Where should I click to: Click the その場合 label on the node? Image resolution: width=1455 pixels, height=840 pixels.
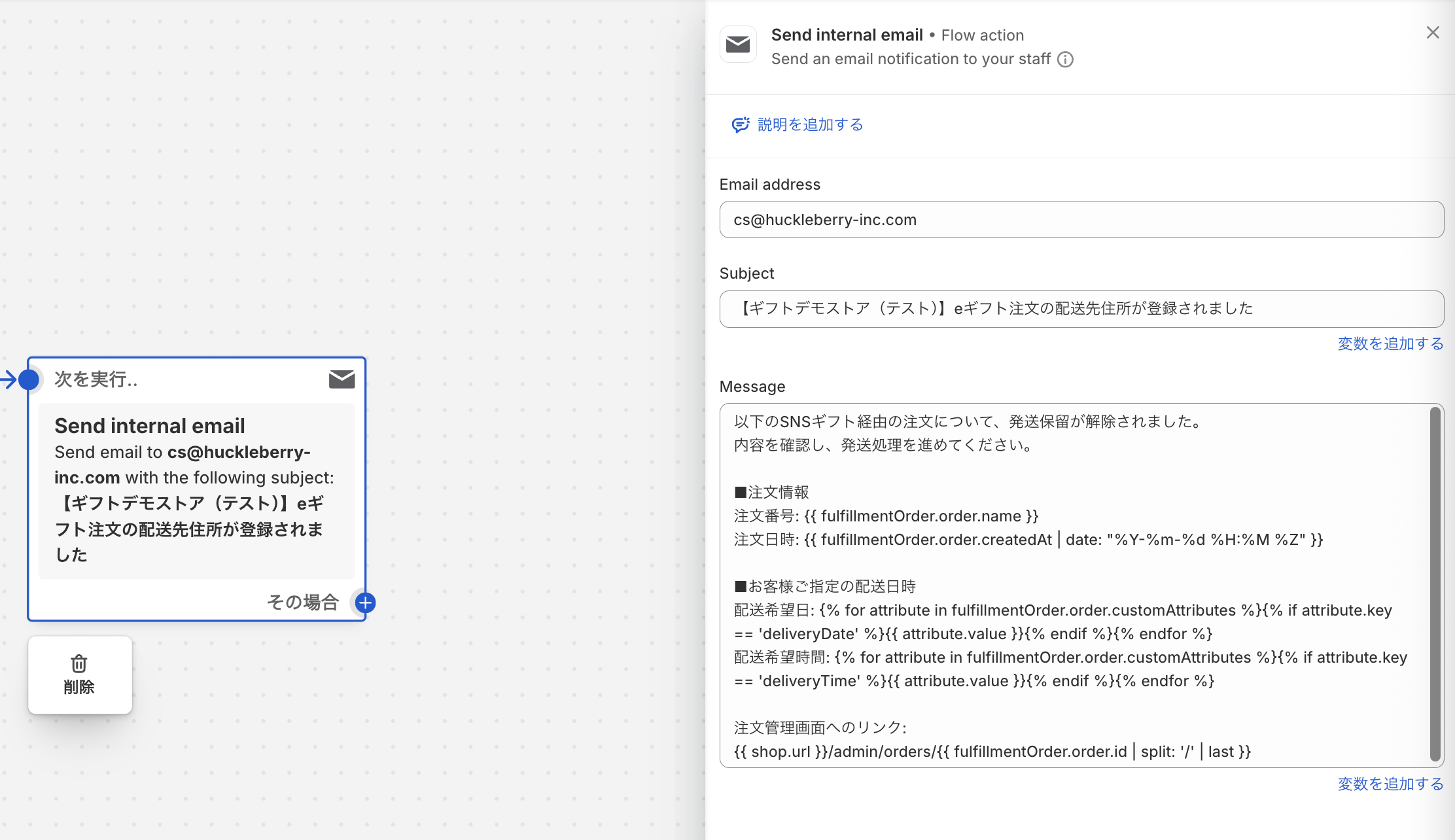[x=302, y=602]
